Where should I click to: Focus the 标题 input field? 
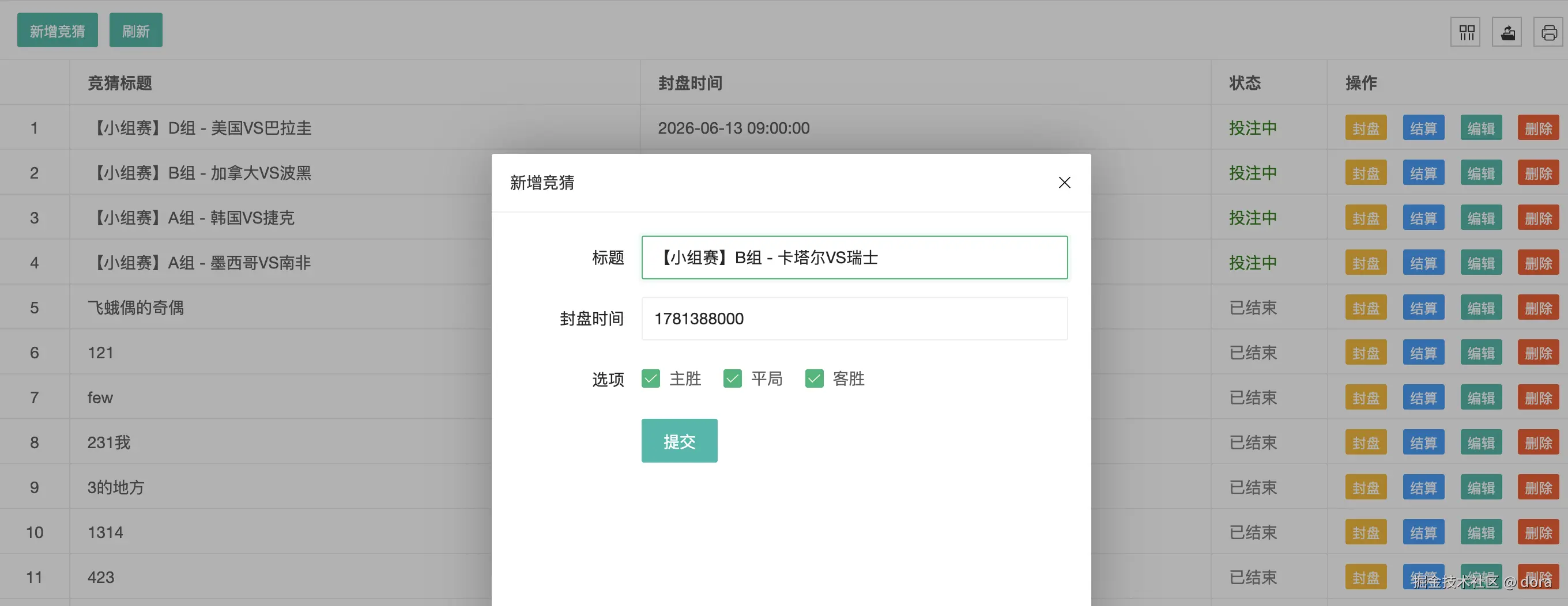pyautogui.click(x=854, y=257)
